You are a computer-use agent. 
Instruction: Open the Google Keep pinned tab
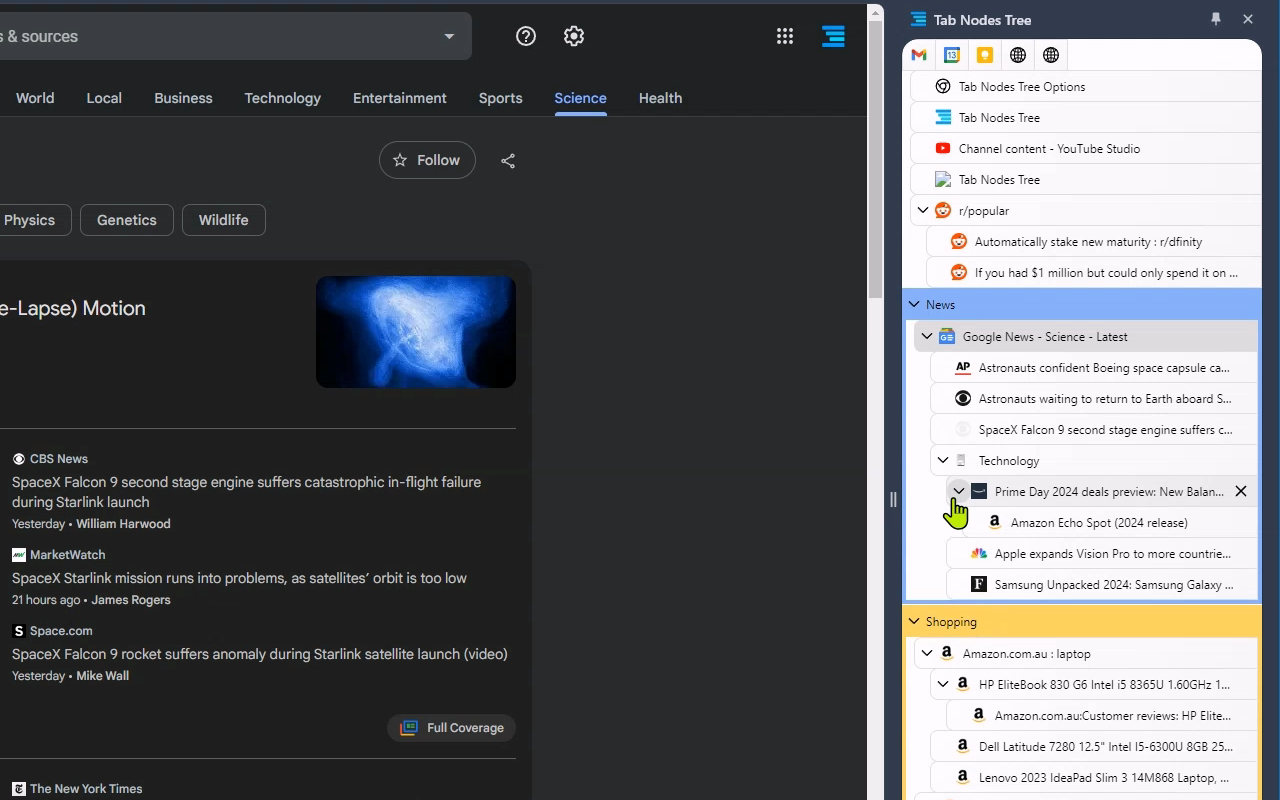click(985, 55)
